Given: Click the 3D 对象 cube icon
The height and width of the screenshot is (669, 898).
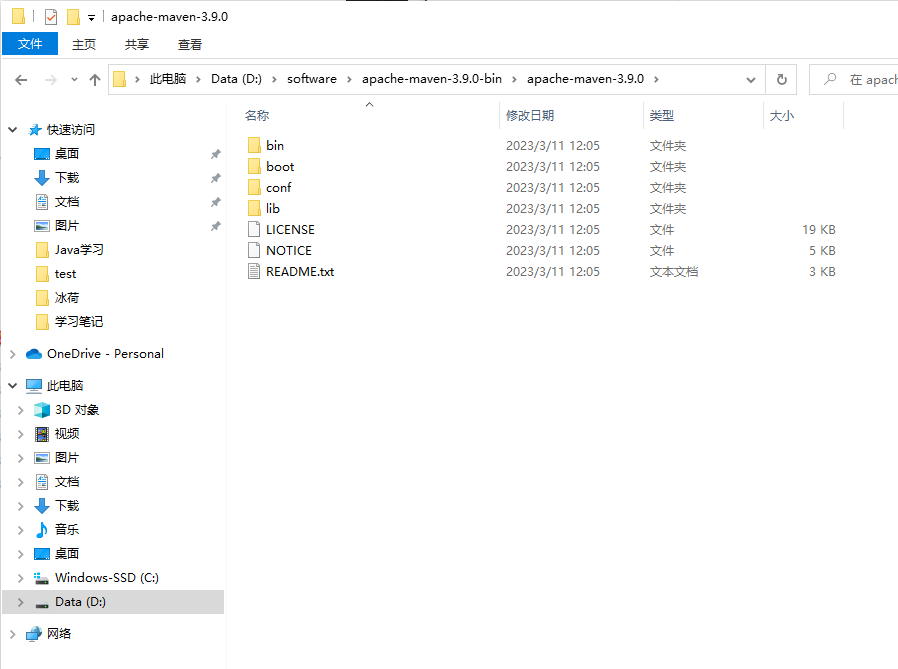Looking at the screenshot, I should click(x=42, y=410).
